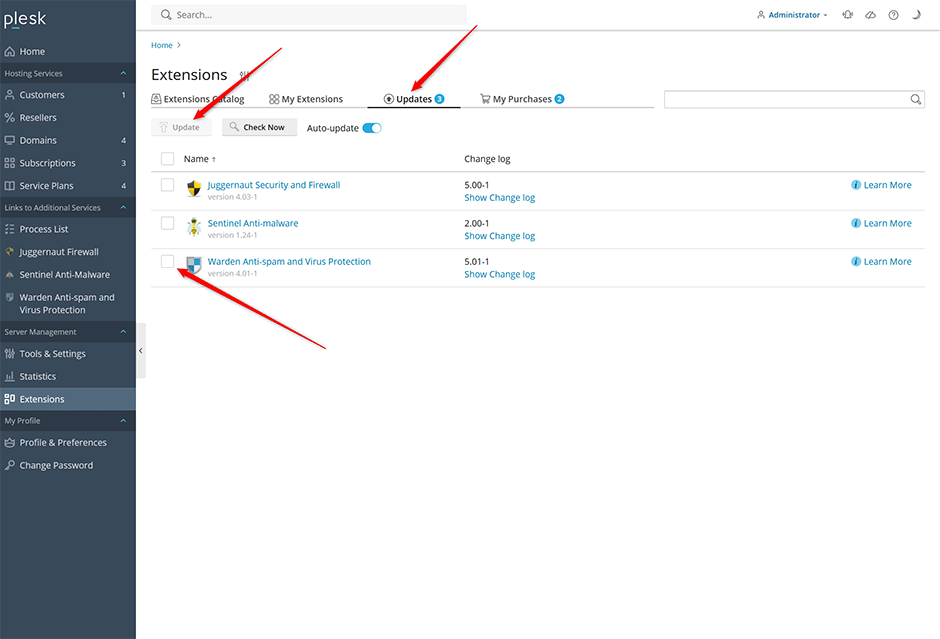Collapse the Server Management sidebar section
This screenshot has width=940, height=639.
124,332
